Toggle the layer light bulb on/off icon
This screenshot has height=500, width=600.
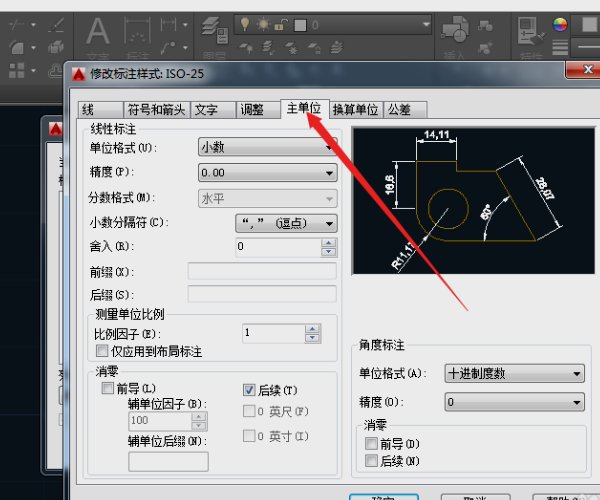(x=245, y=24)
